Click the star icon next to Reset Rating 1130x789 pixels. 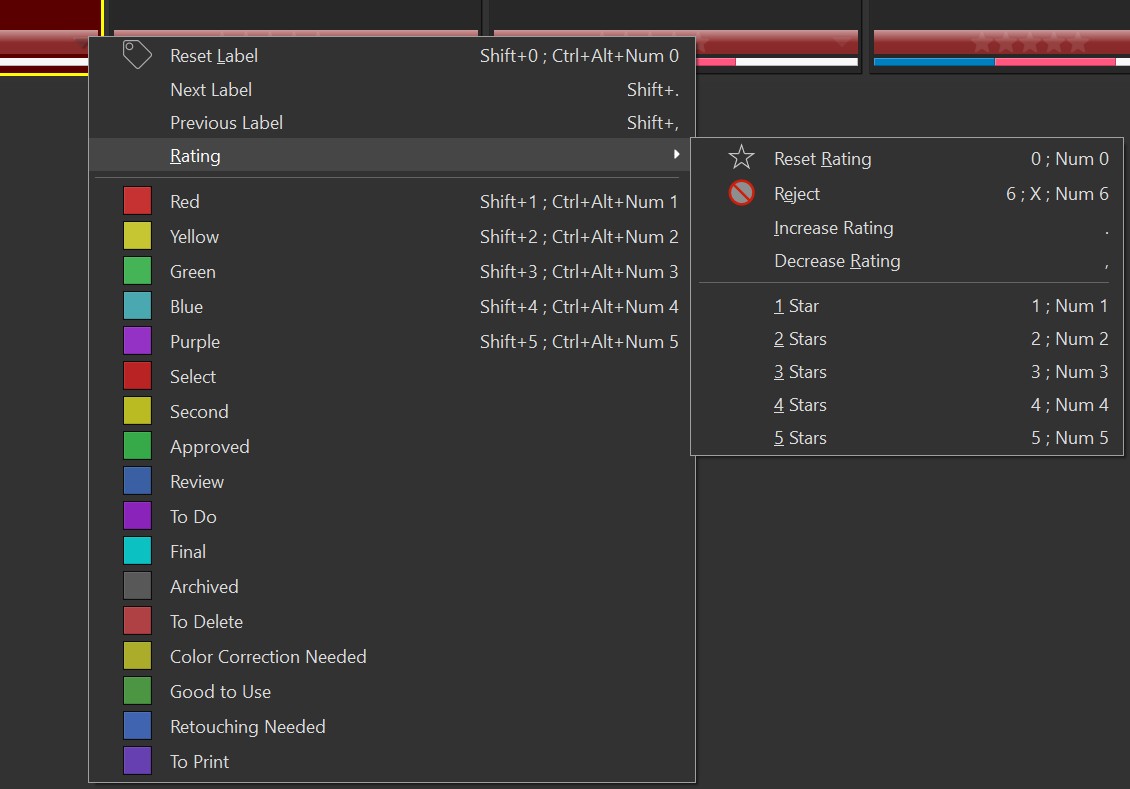[741, 157]
